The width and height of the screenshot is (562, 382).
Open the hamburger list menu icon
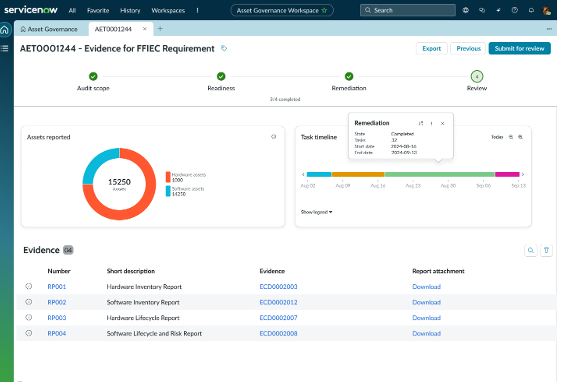click(x=5, y=48)
